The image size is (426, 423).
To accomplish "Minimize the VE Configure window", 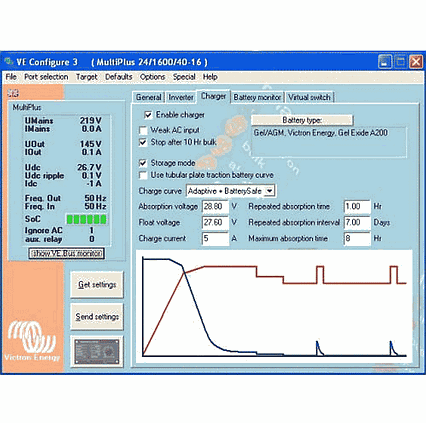I will (x=385, y=62).
